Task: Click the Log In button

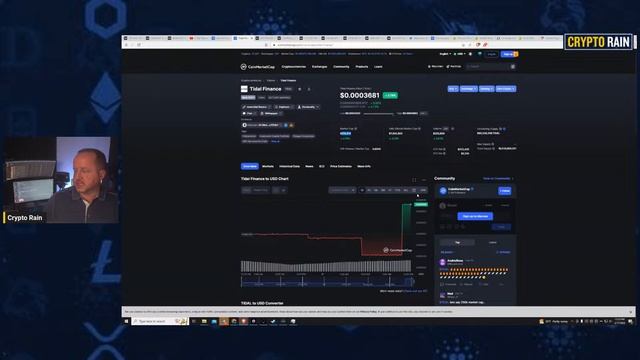Action: [x=492, y=54]
